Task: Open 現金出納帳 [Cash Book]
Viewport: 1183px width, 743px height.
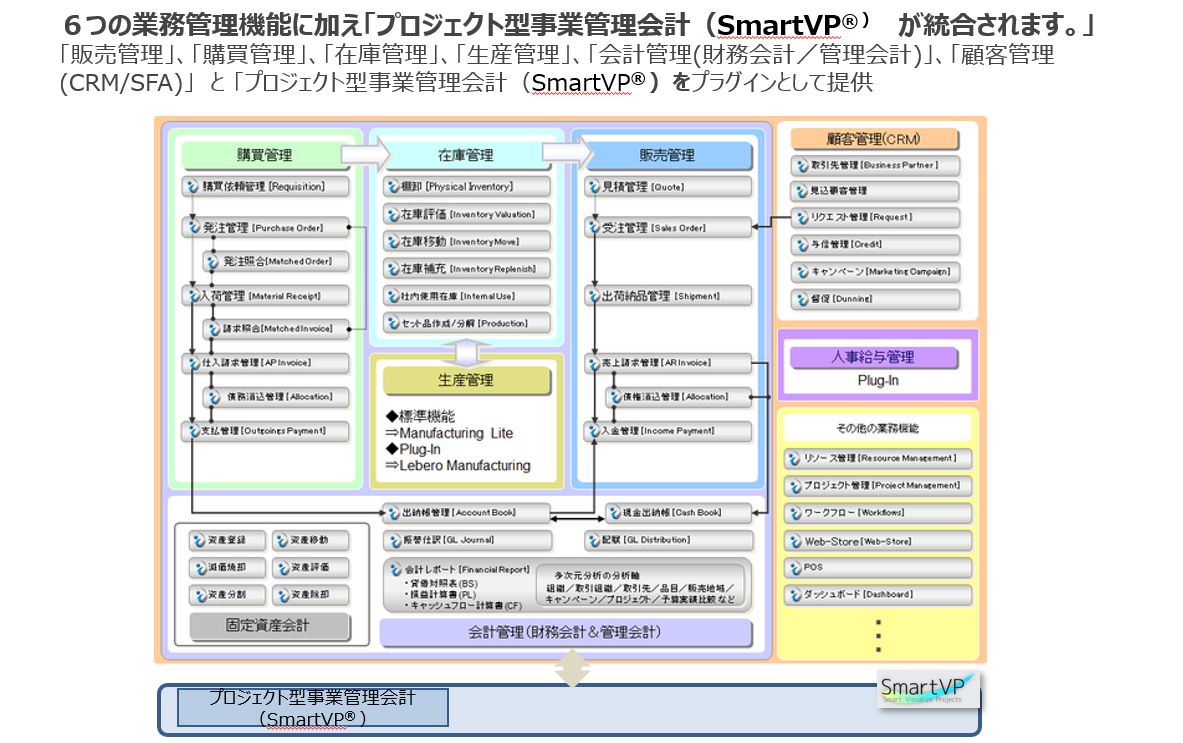Action: point(678,513)
